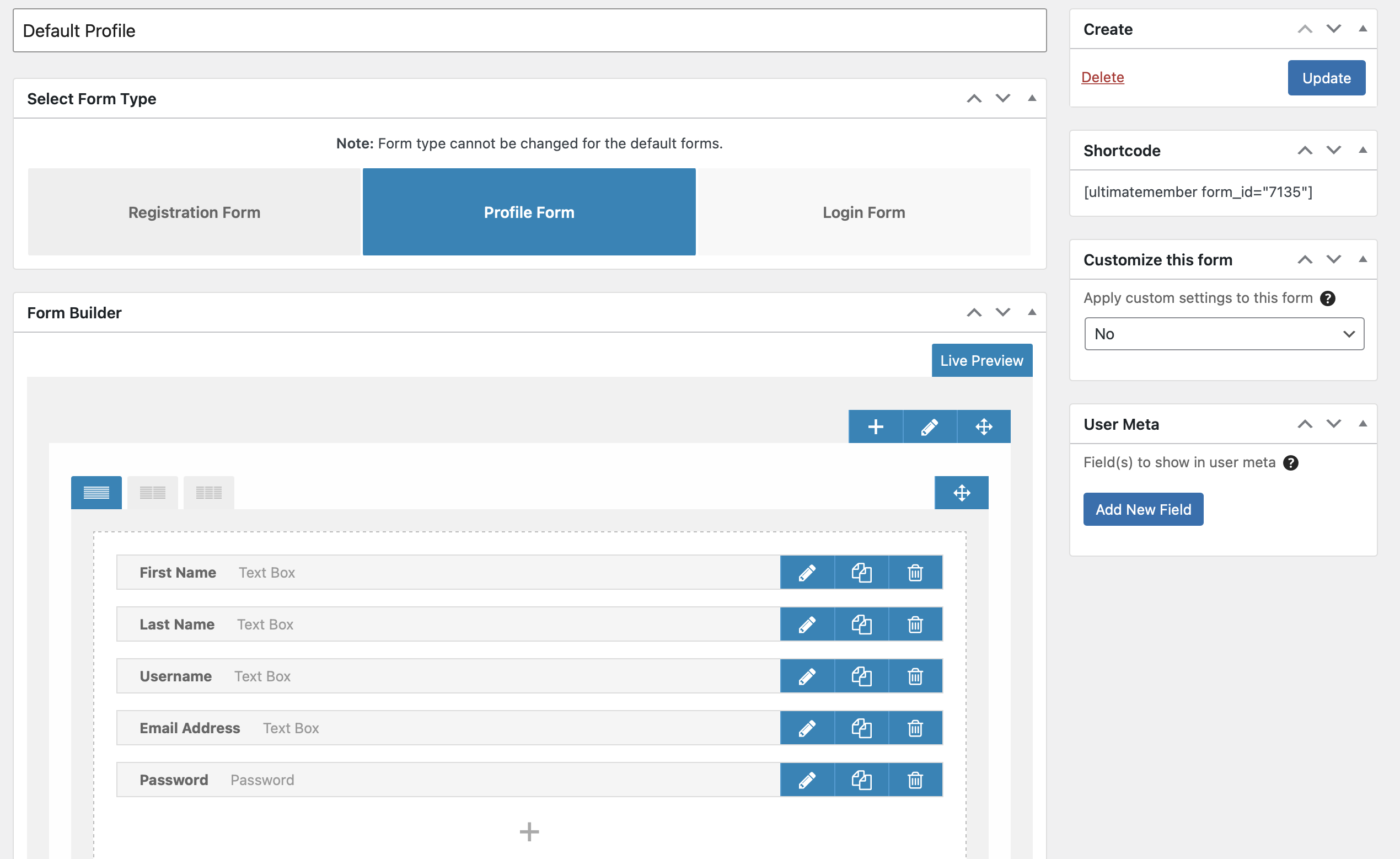Select the three-column layout toggle

pos(208,493)
